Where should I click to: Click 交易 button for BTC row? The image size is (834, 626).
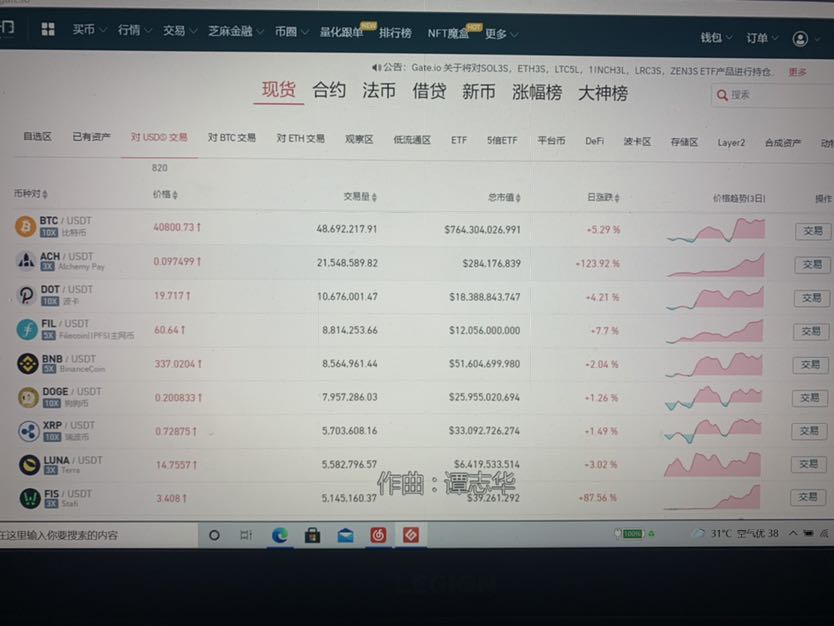click(813, 231)
